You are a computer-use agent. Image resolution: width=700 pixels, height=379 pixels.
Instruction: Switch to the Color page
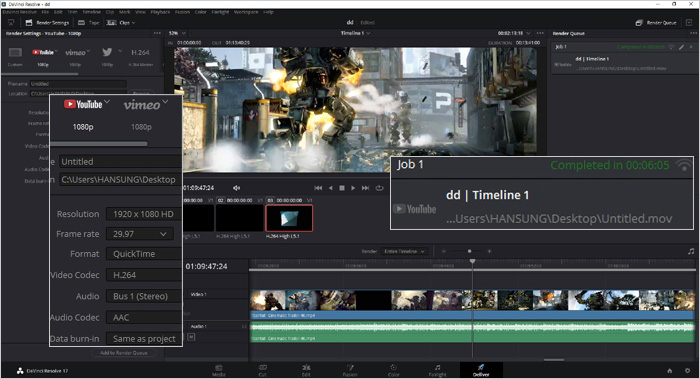[x=393, y=371]
